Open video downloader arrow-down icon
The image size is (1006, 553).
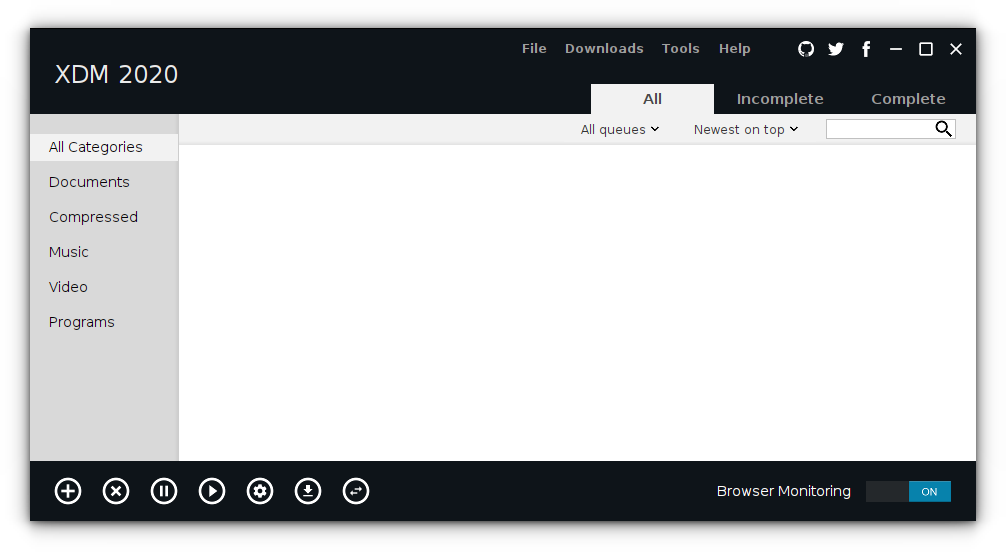(x=308, y=491)
